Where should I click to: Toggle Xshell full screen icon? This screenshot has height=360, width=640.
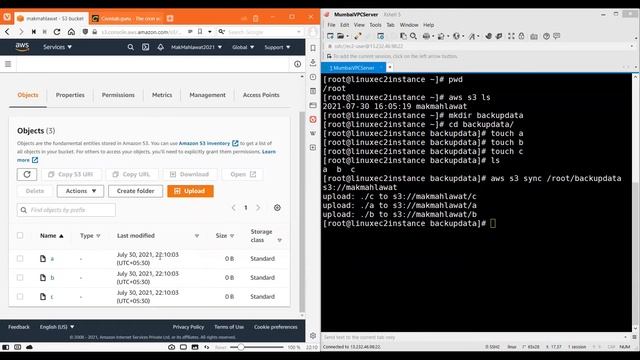[x=511, y=36]
